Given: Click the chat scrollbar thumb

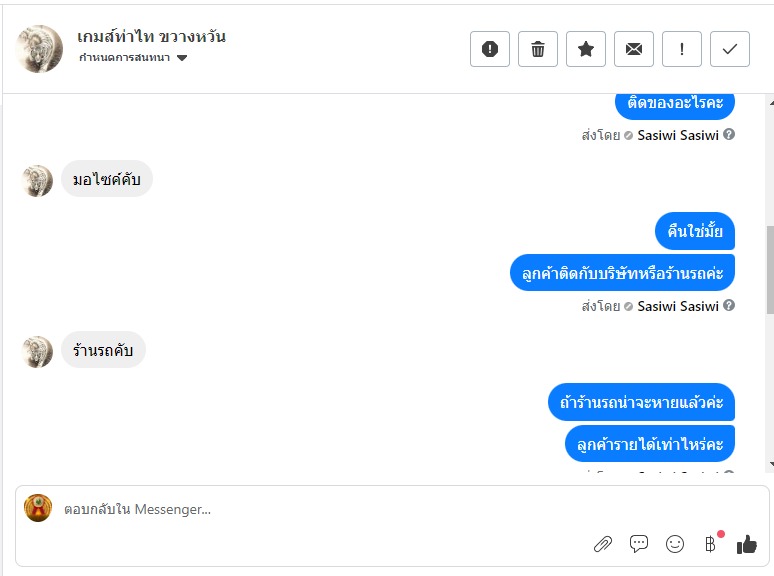Looking at the screenshot, I should (769, 270).
